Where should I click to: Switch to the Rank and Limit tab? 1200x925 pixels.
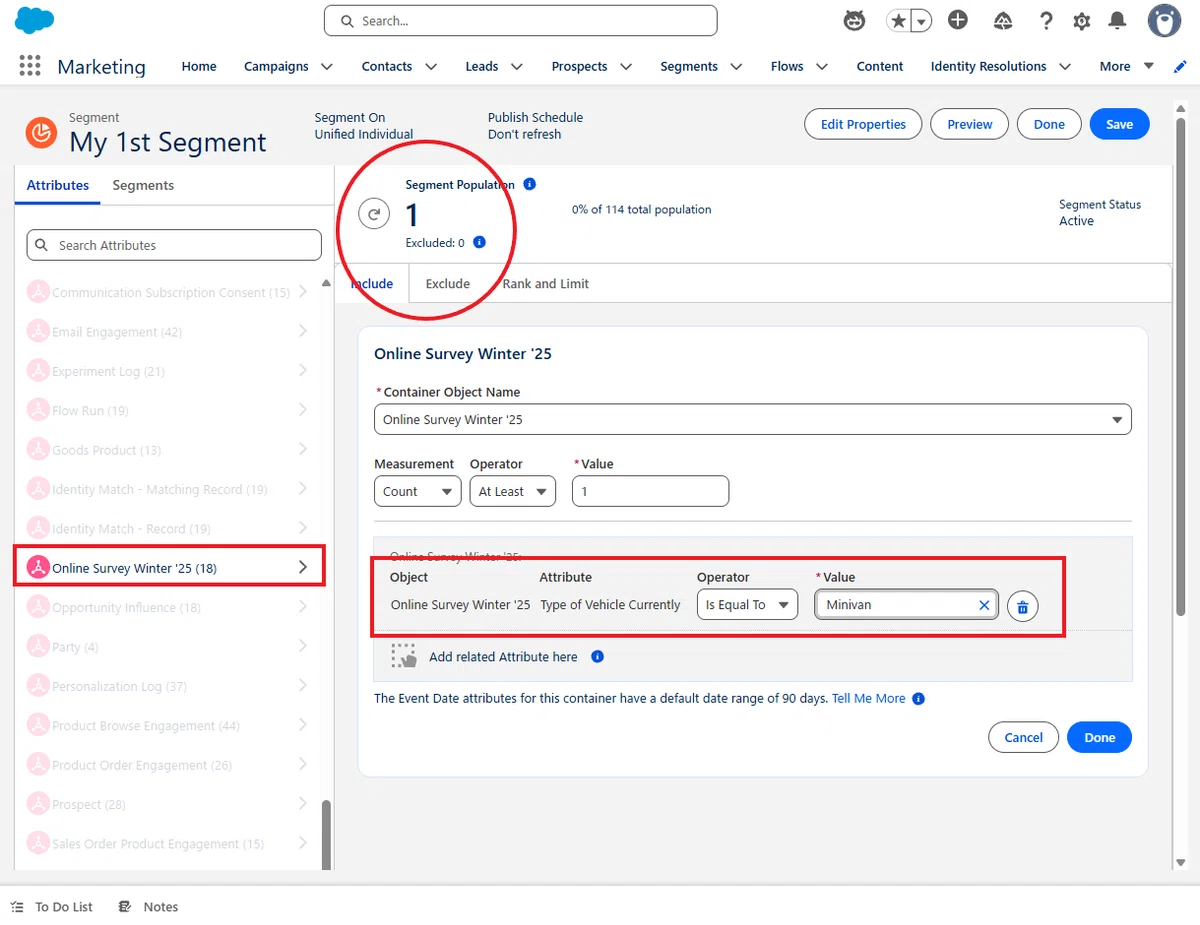[x=545, y=283]
